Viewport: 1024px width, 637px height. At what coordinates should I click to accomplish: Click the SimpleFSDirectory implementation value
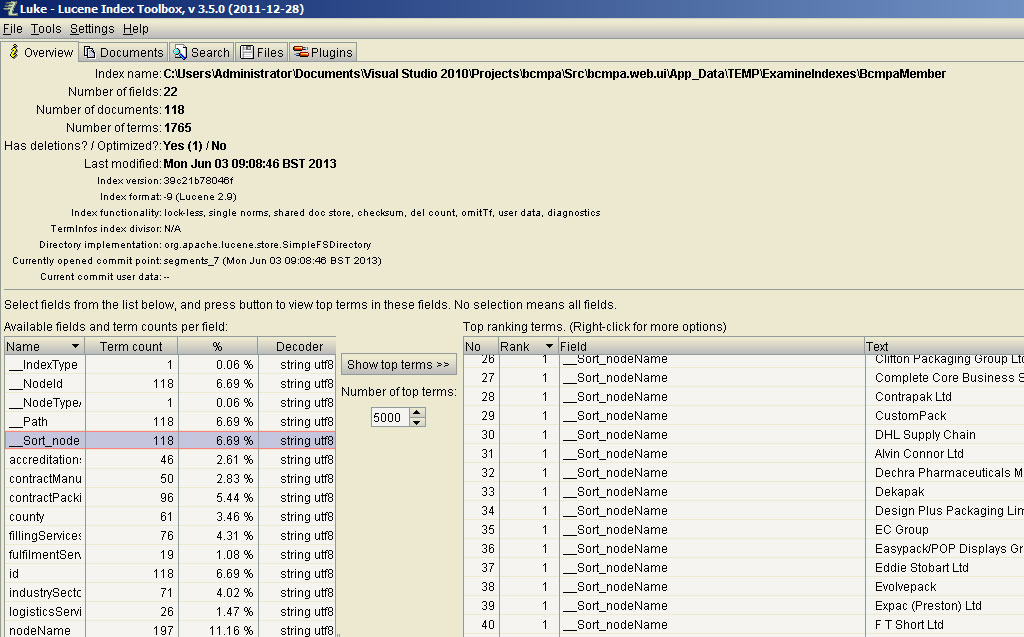click(x=267, y=244)
